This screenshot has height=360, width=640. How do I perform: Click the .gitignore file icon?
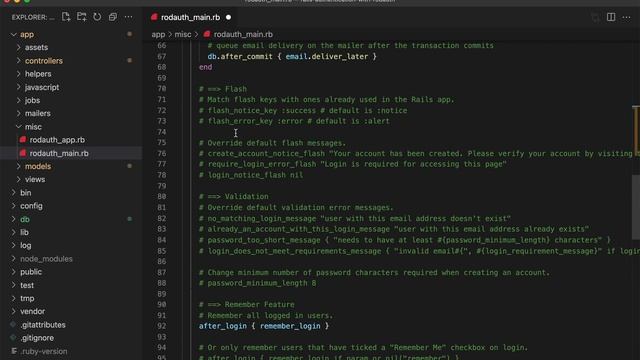[x=13, y=338]
